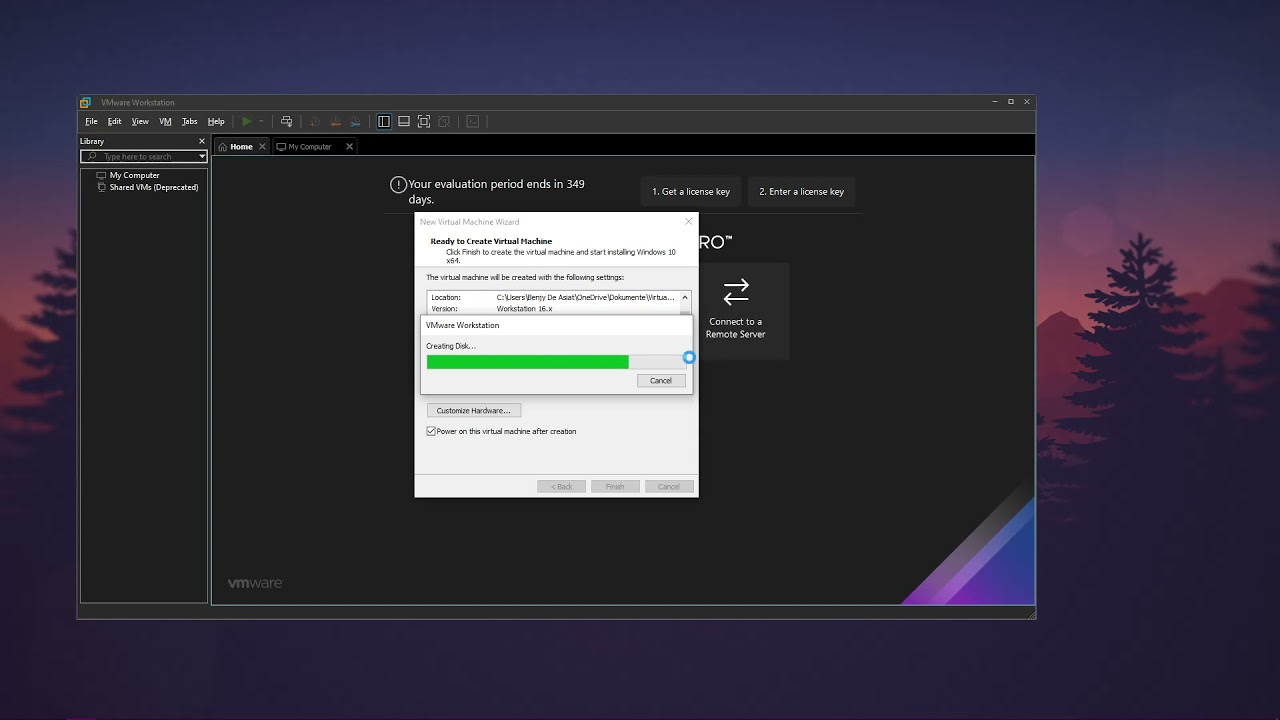This screenshot has height=720, width=1280.
Task: Click the wizard Finish button
Action: [x=615, y=486]
